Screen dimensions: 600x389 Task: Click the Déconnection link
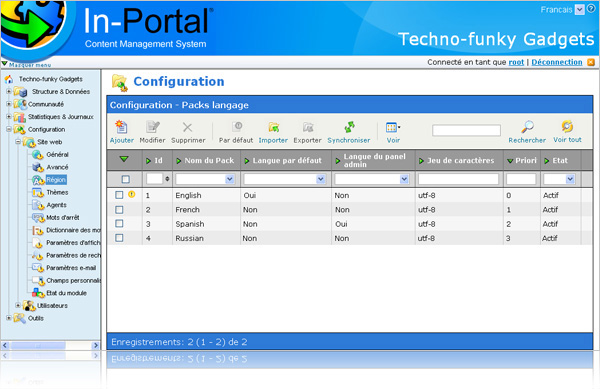point(557,62)
